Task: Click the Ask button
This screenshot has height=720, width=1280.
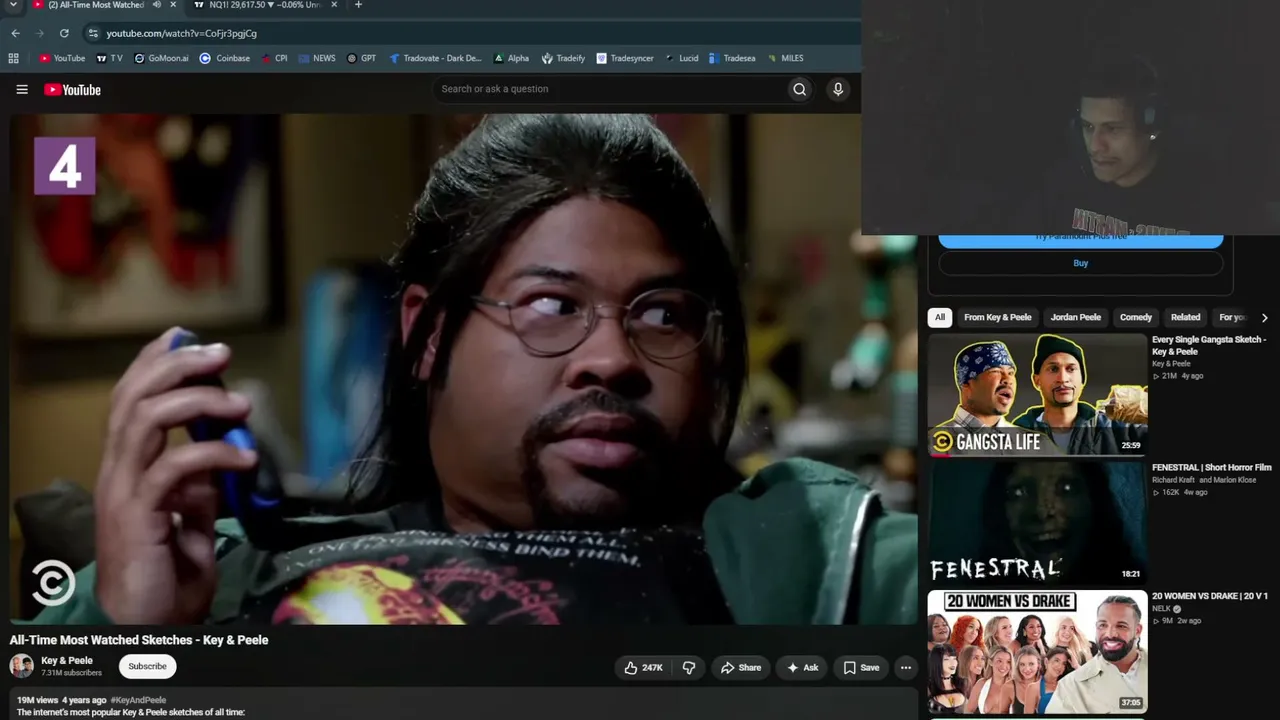Action: click(x=802, y=667)
